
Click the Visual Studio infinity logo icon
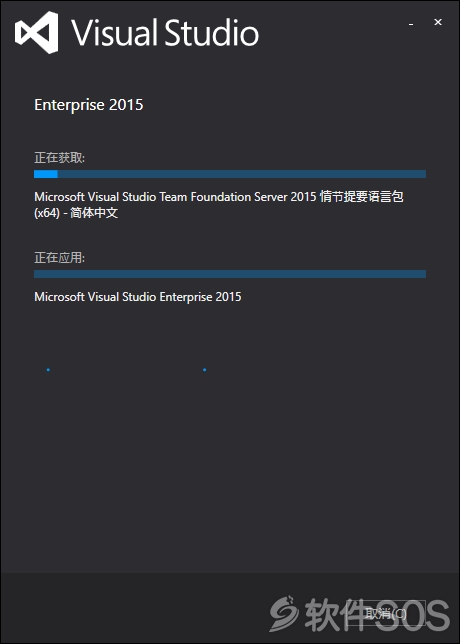[36, 32]
